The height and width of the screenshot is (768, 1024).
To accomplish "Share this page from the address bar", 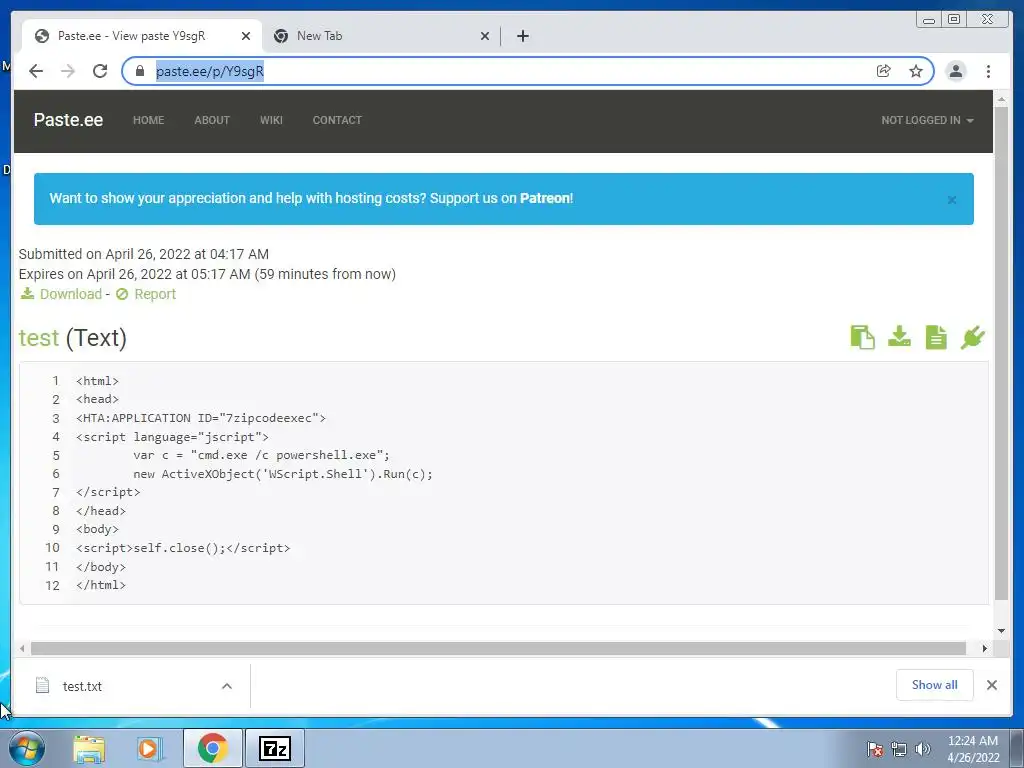I will pos(884,71).
